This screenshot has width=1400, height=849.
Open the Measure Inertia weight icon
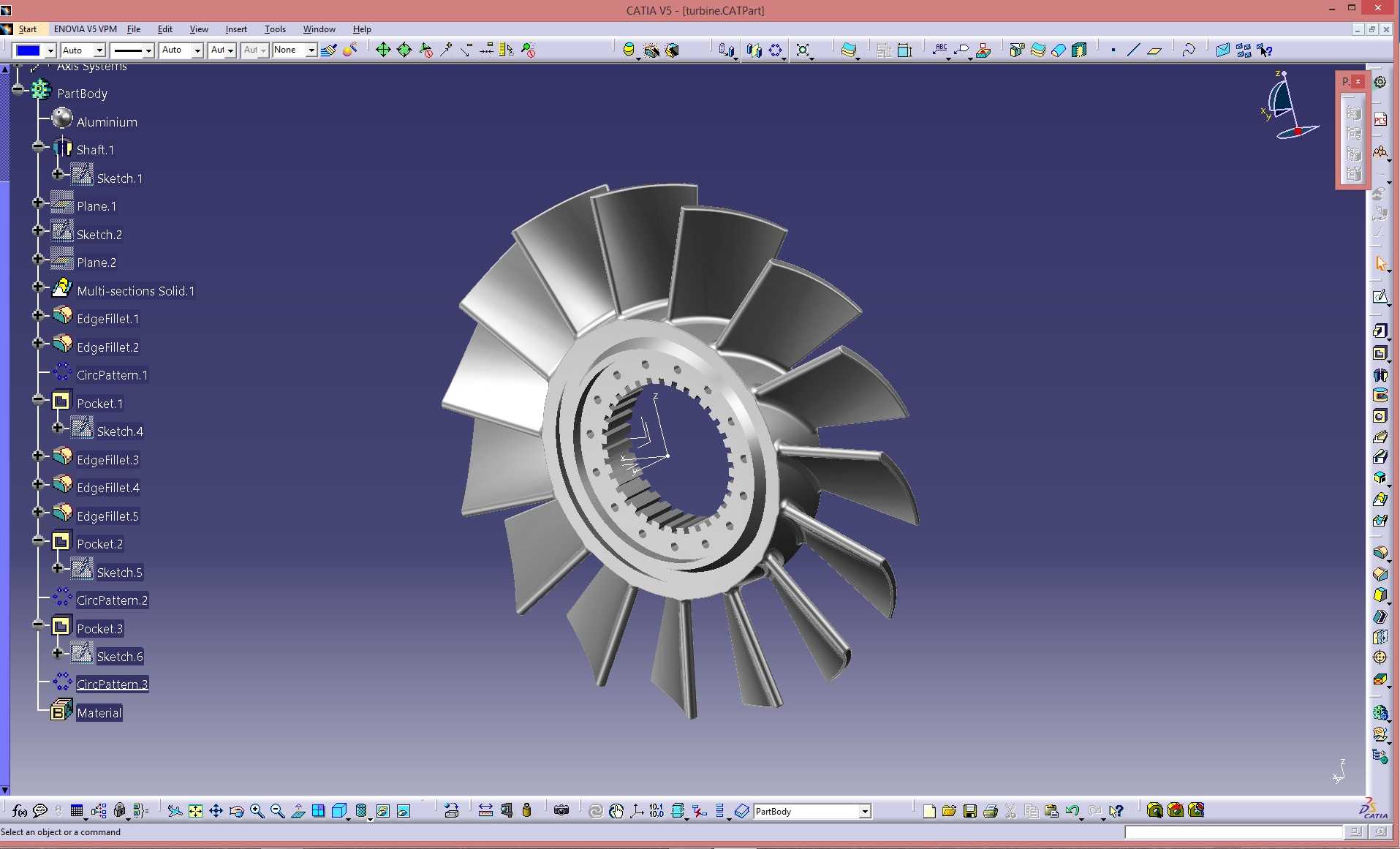click(526, 810)
